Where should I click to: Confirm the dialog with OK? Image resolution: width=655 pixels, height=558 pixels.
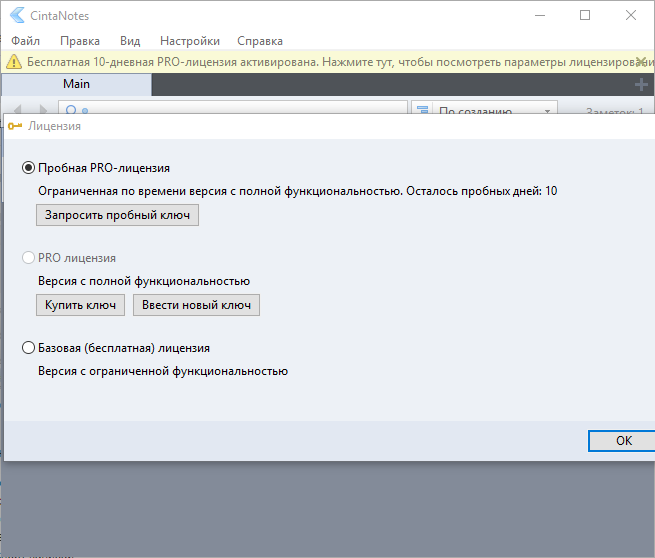point(622,441)
